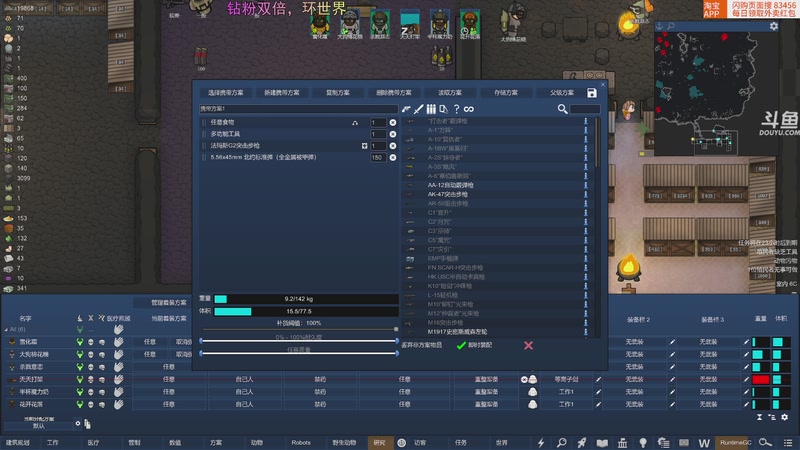Click the 任意质量 quality range slider
The height and width of the screenshot is (450, 800).
pyautogui.click(x=299, y=353)
